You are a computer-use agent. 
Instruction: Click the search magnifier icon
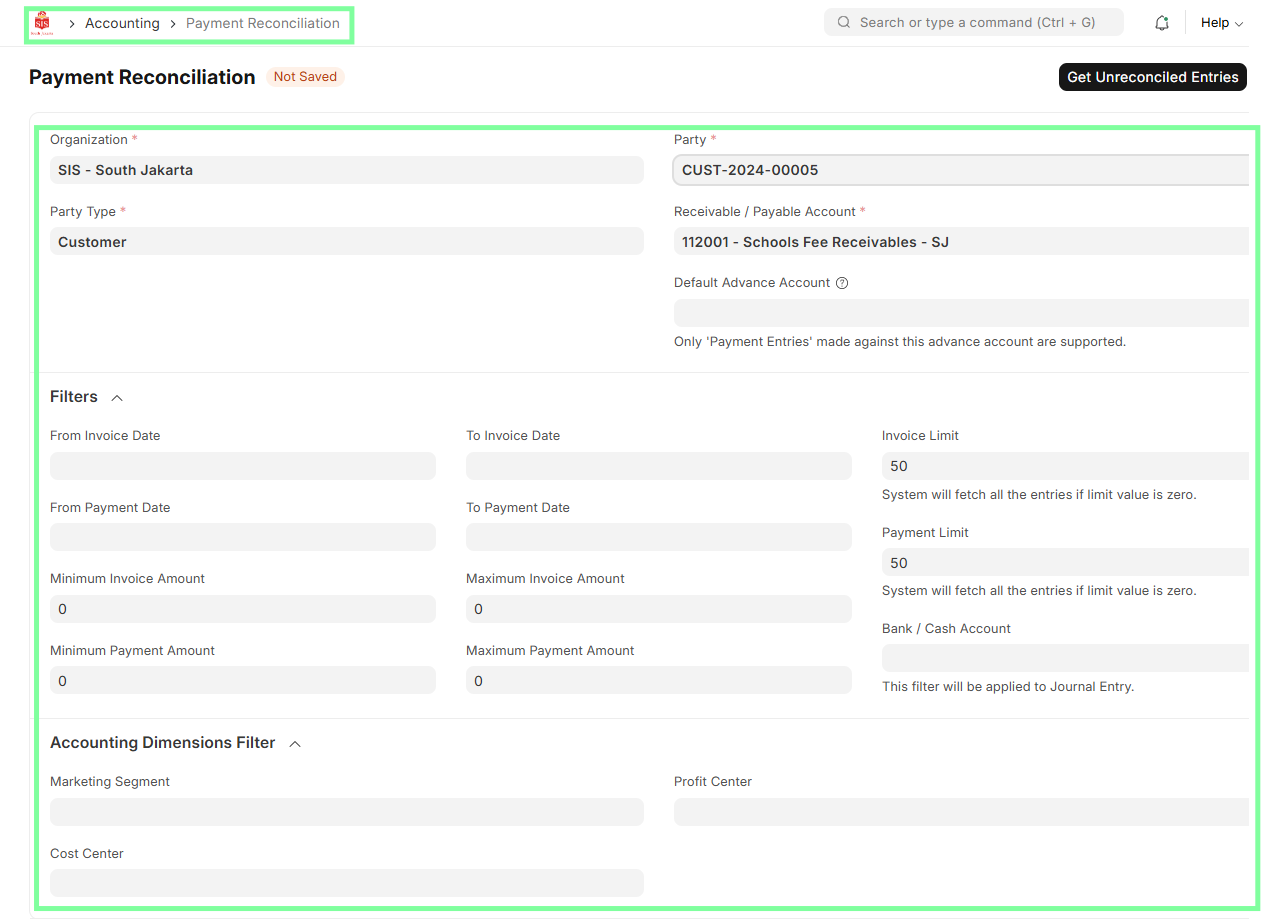pos(843,21)
